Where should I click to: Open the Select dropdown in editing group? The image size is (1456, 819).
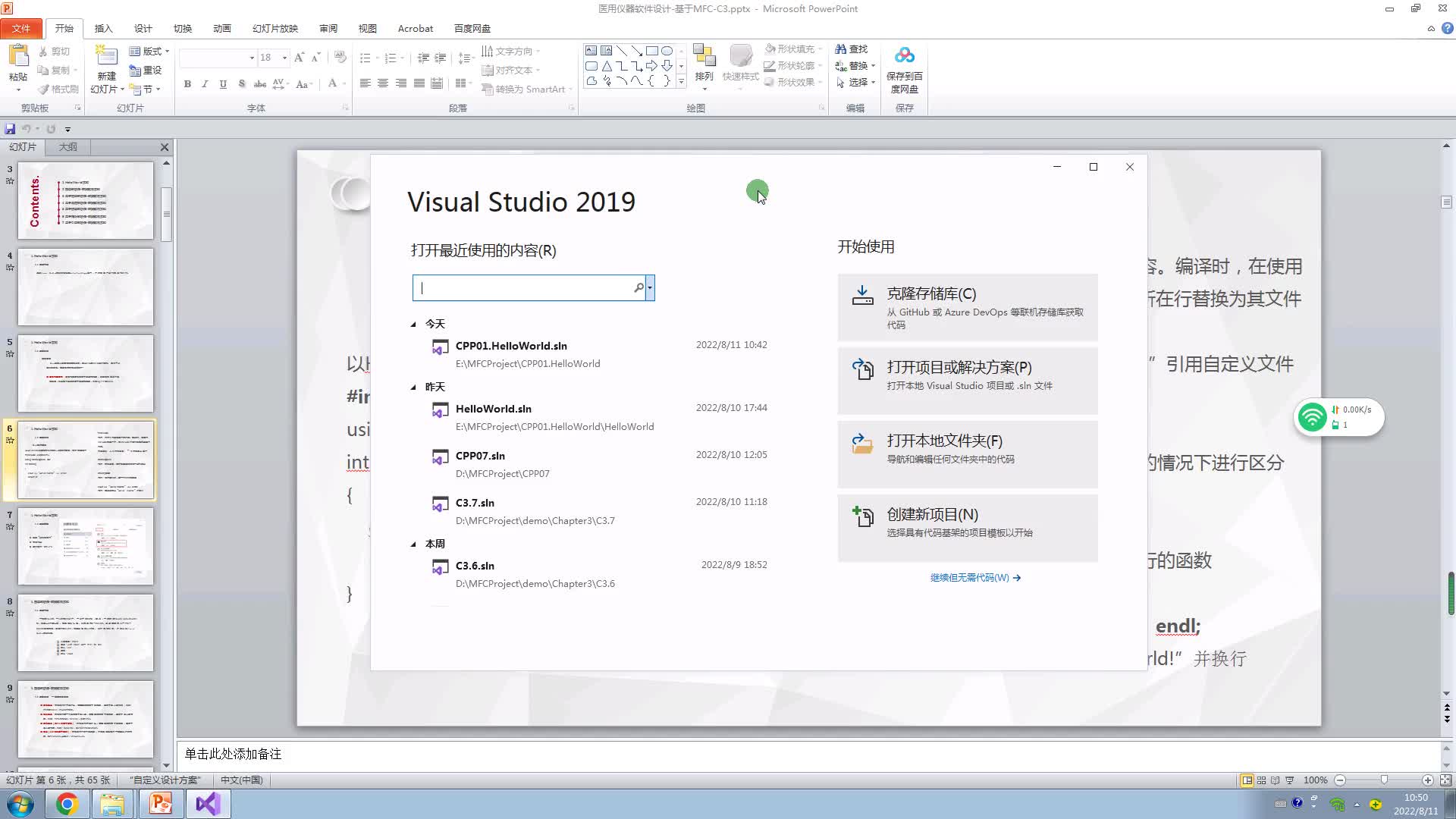click(874, 83)
